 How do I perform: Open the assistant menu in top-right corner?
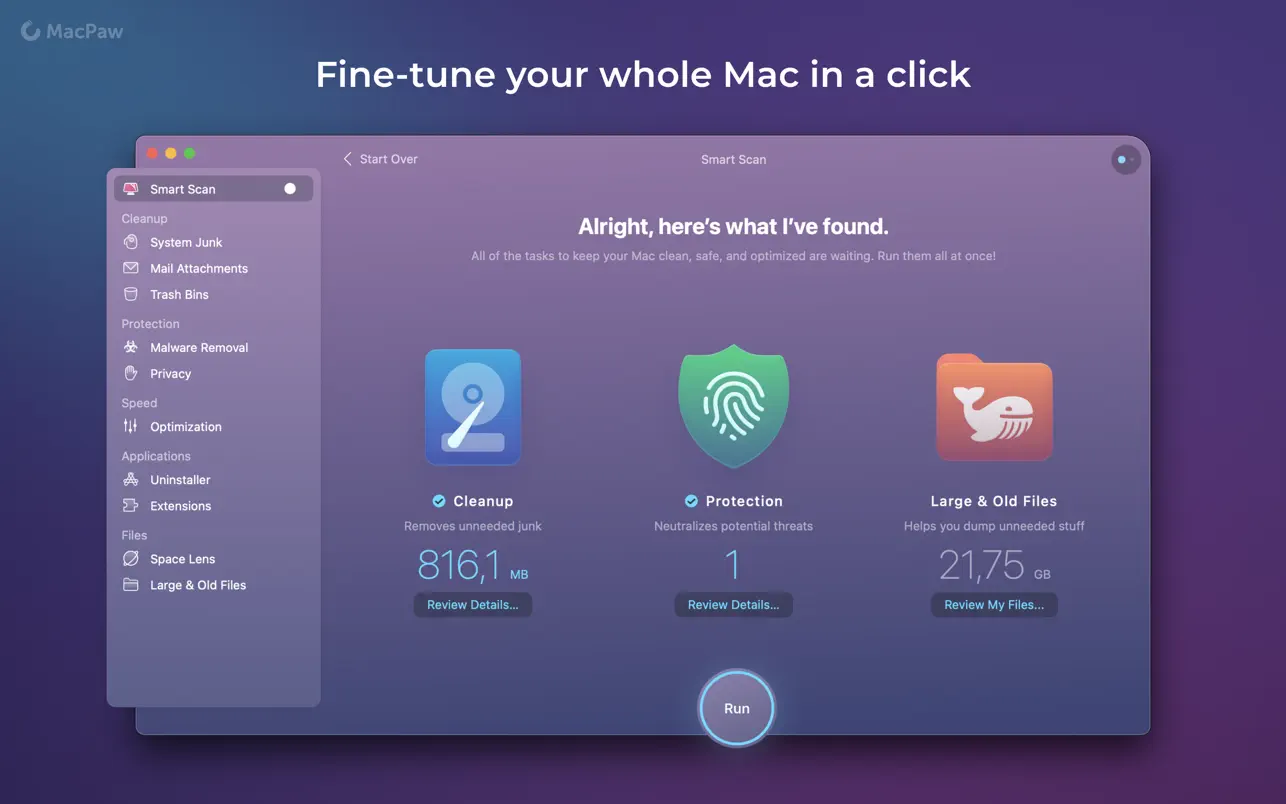[1125, 160]
